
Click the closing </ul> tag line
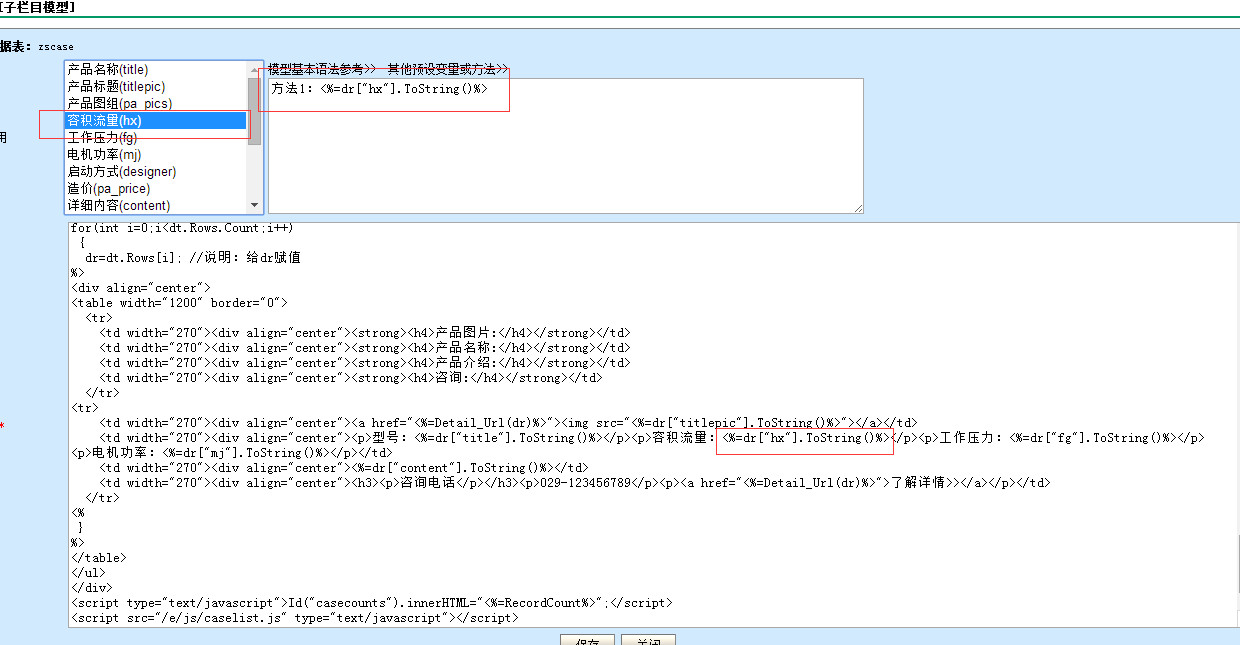[89, 573]
